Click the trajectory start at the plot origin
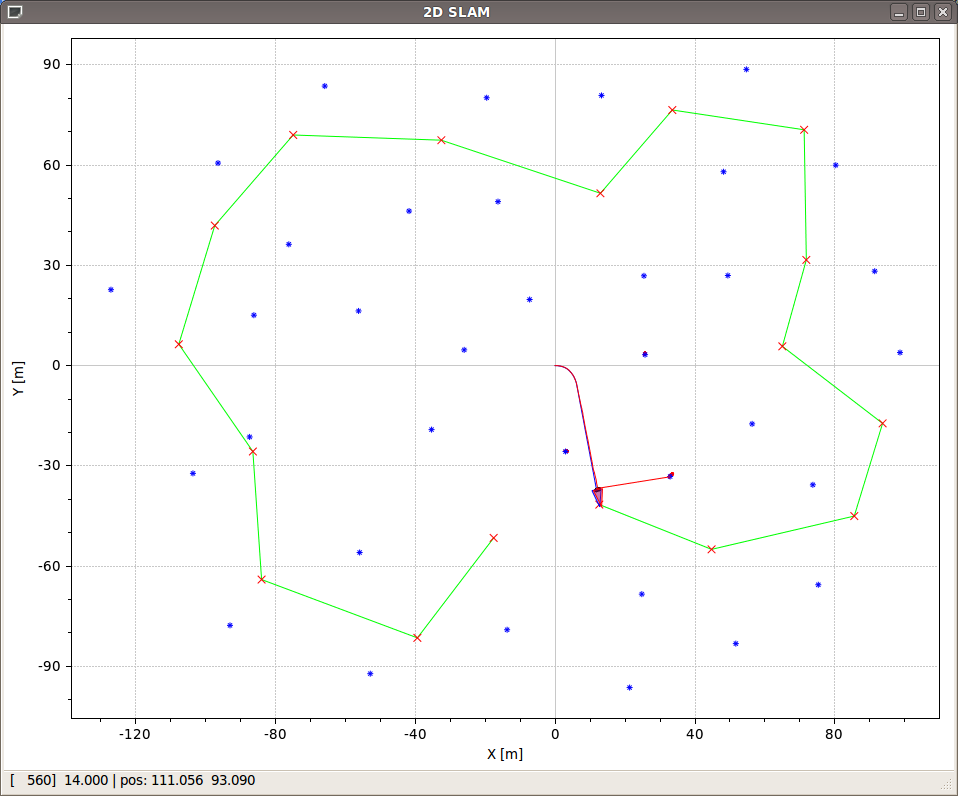 [555, 366]
